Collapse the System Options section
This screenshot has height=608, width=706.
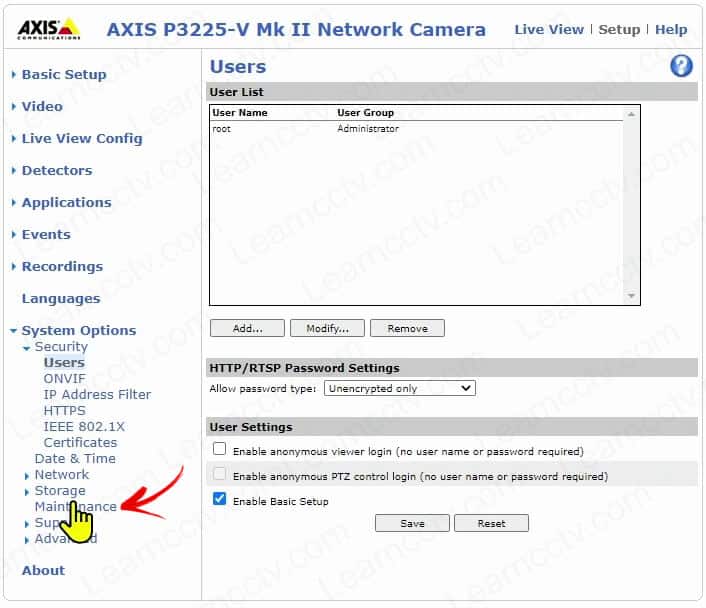tap(78, 330)
